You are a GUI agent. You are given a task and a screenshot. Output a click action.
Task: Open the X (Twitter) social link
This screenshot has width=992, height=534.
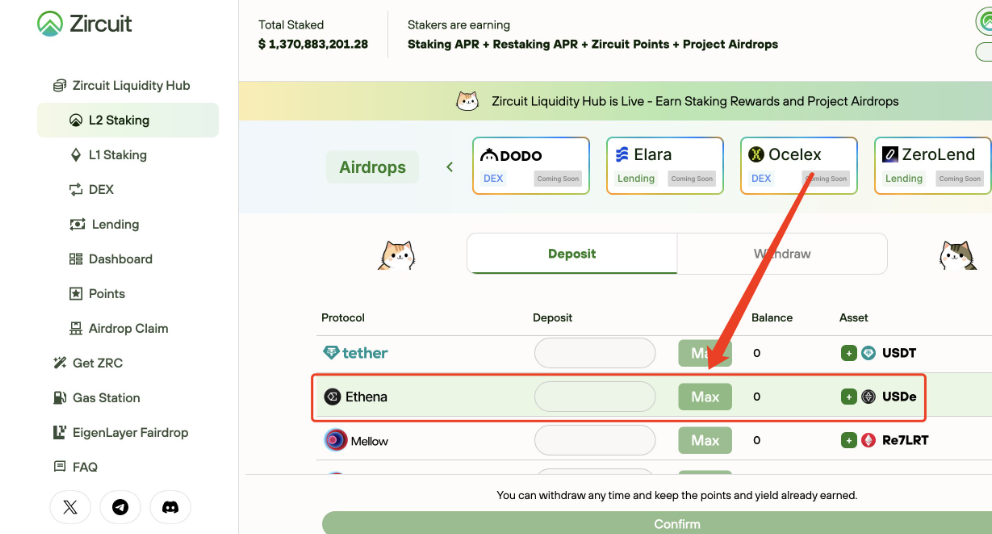tap(70, 507)
